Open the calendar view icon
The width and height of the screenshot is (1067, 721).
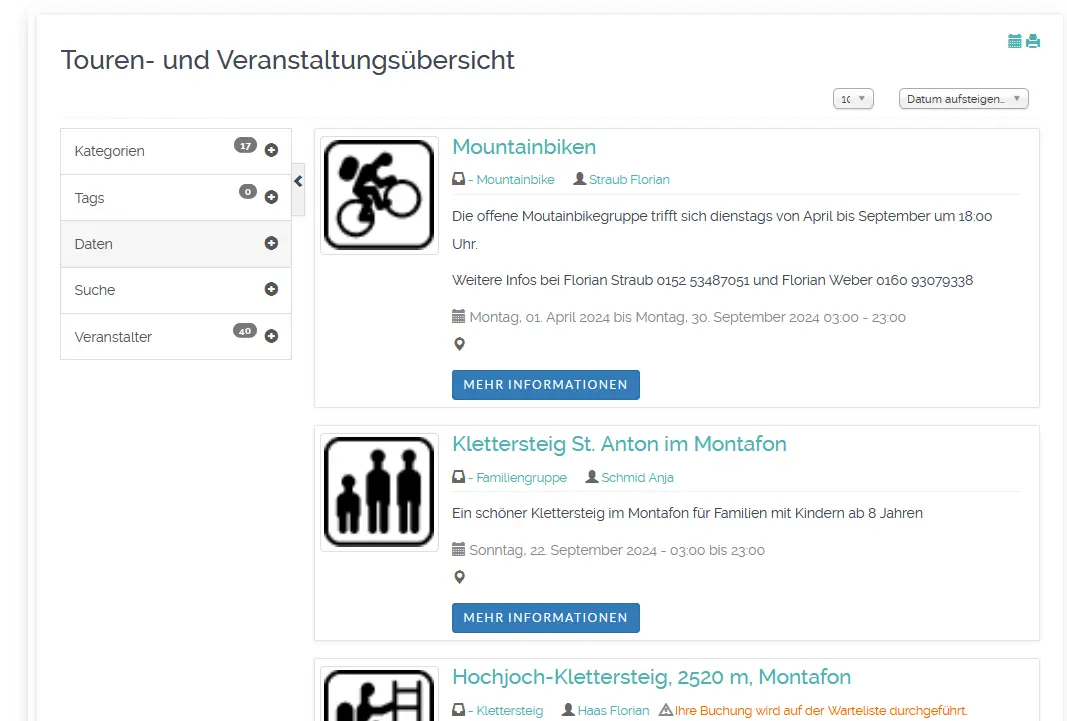pyautogui.click(x=1015, y=41)
